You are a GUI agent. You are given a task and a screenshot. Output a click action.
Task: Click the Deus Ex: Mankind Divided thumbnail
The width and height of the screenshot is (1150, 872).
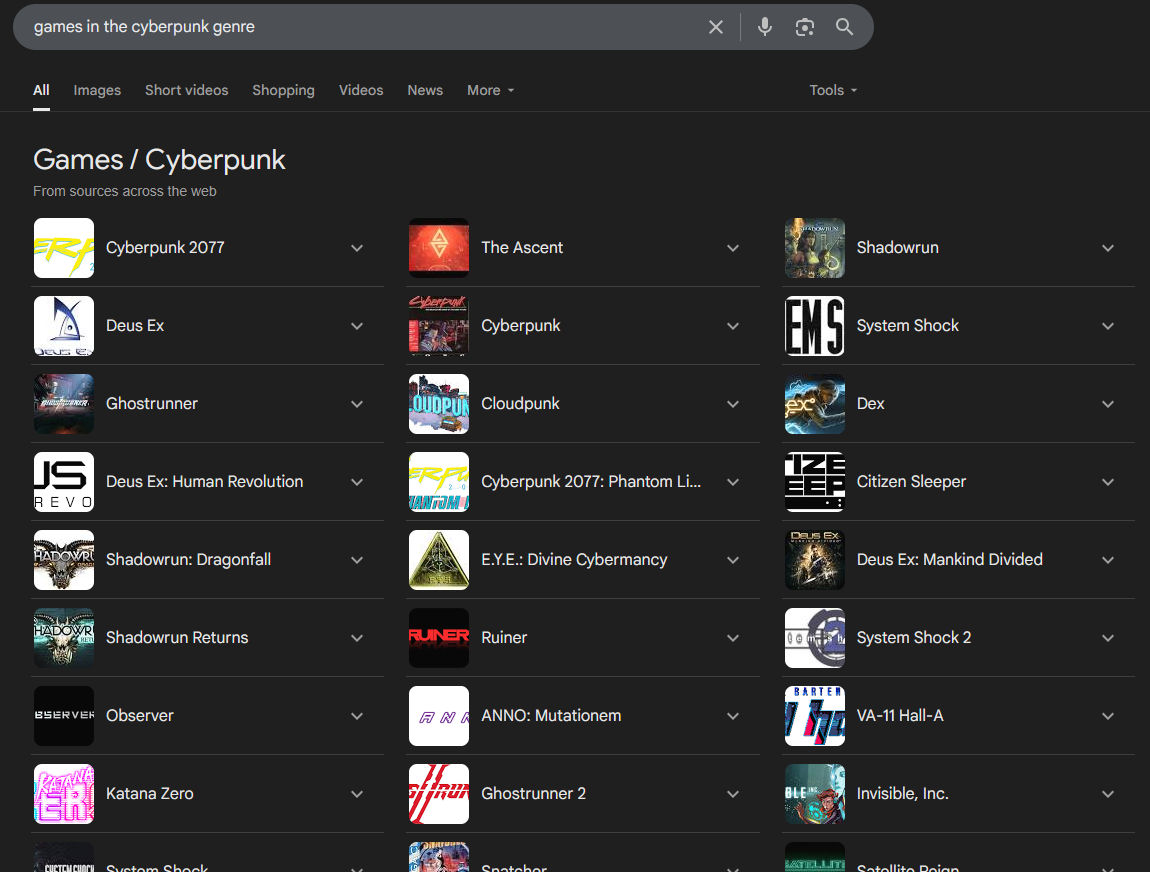(x=815, y=560)
